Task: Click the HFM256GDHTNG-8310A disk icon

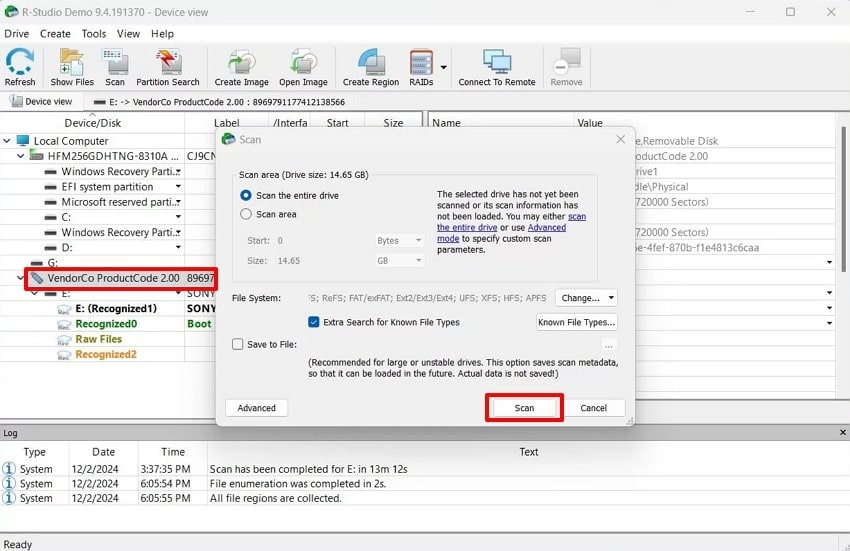Action: tap(36, 156)
